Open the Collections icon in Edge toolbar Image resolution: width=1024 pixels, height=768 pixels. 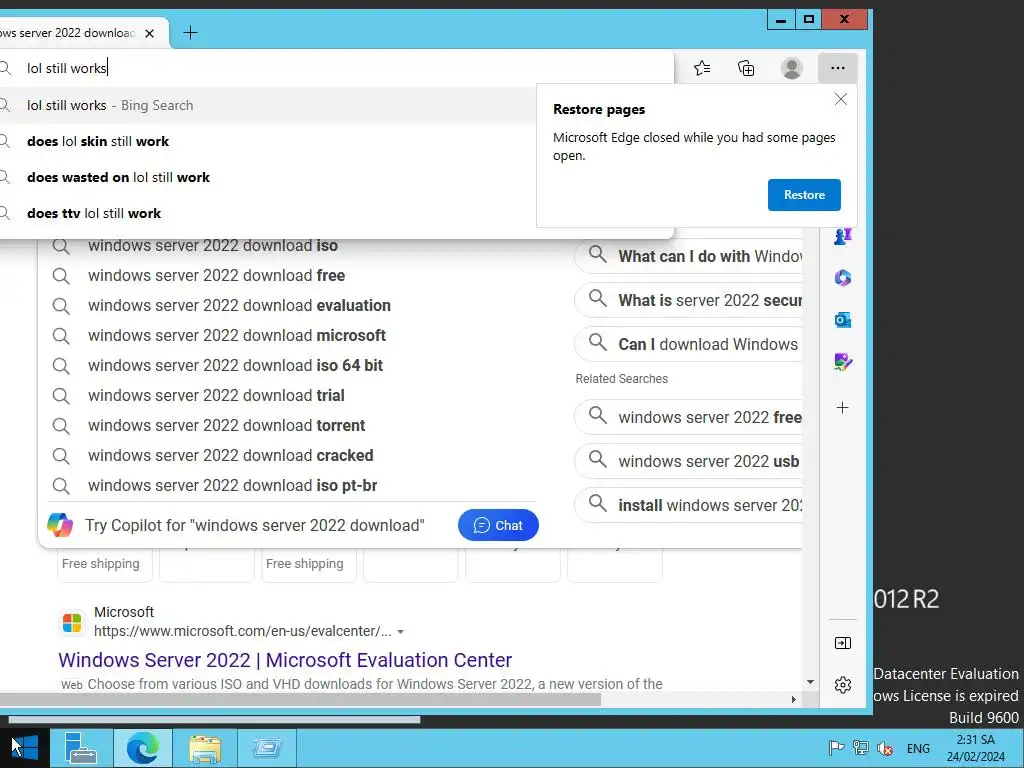(746, 68)
